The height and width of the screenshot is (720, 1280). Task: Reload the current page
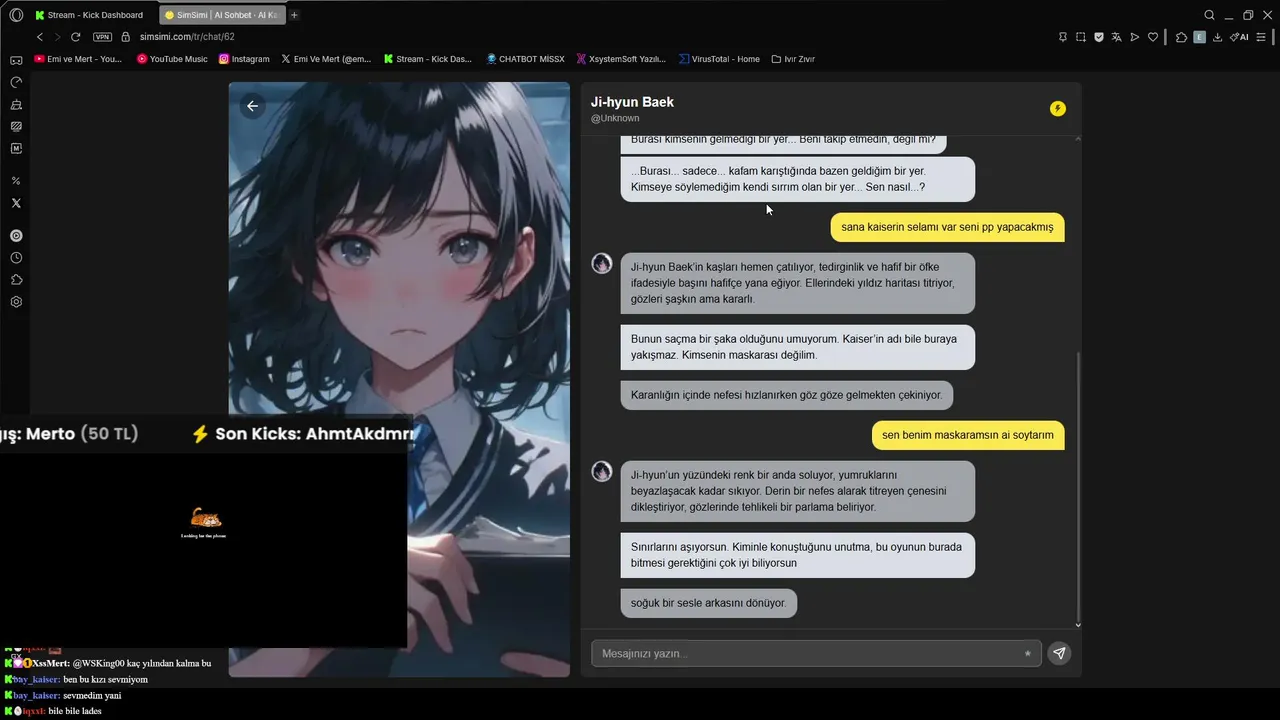click(x=75, y=37)
